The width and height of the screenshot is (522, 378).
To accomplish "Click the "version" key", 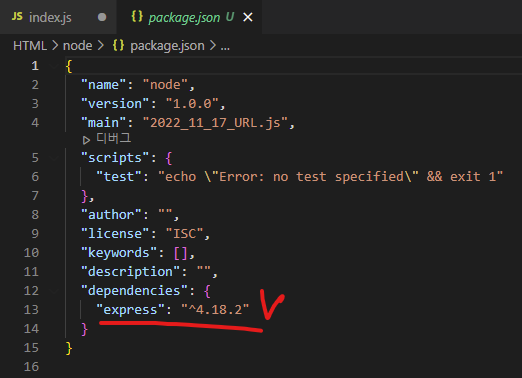I will (115, 104).
